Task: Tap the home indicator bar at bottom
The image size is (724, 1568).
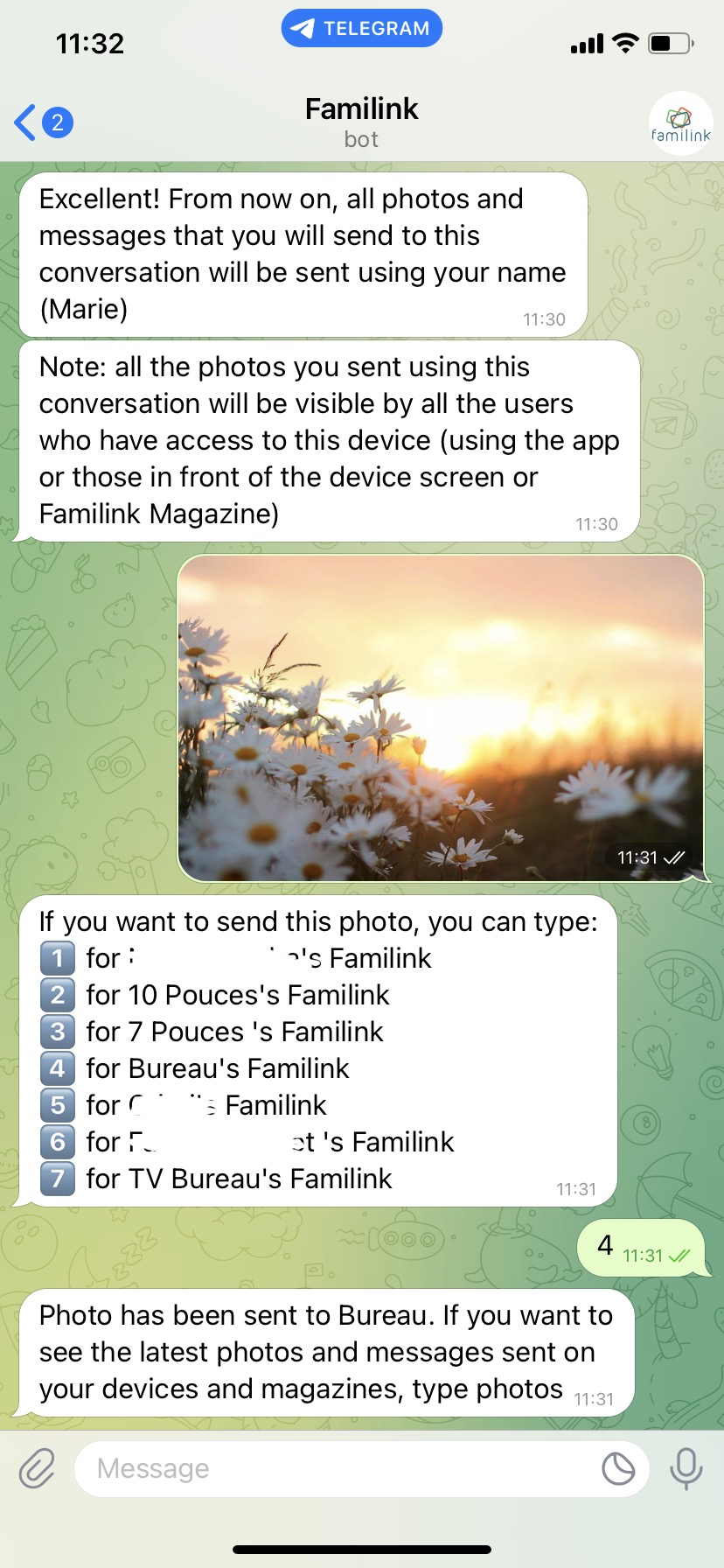Action: point(362,1549)
